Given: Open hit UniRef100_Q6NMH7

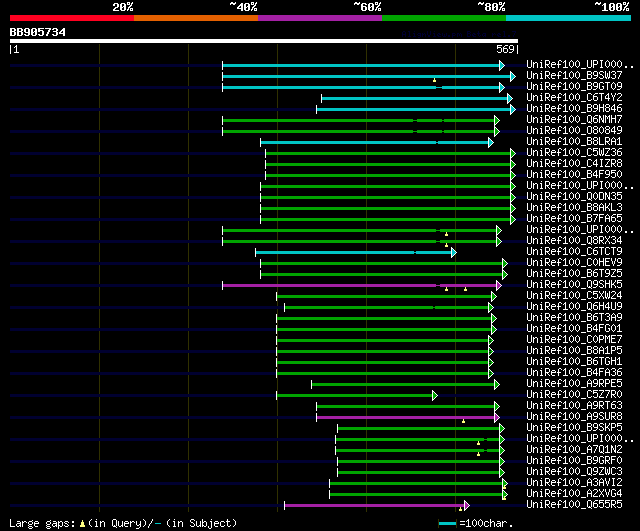Looking at the screenshot, I should click(x=574, y=119).
